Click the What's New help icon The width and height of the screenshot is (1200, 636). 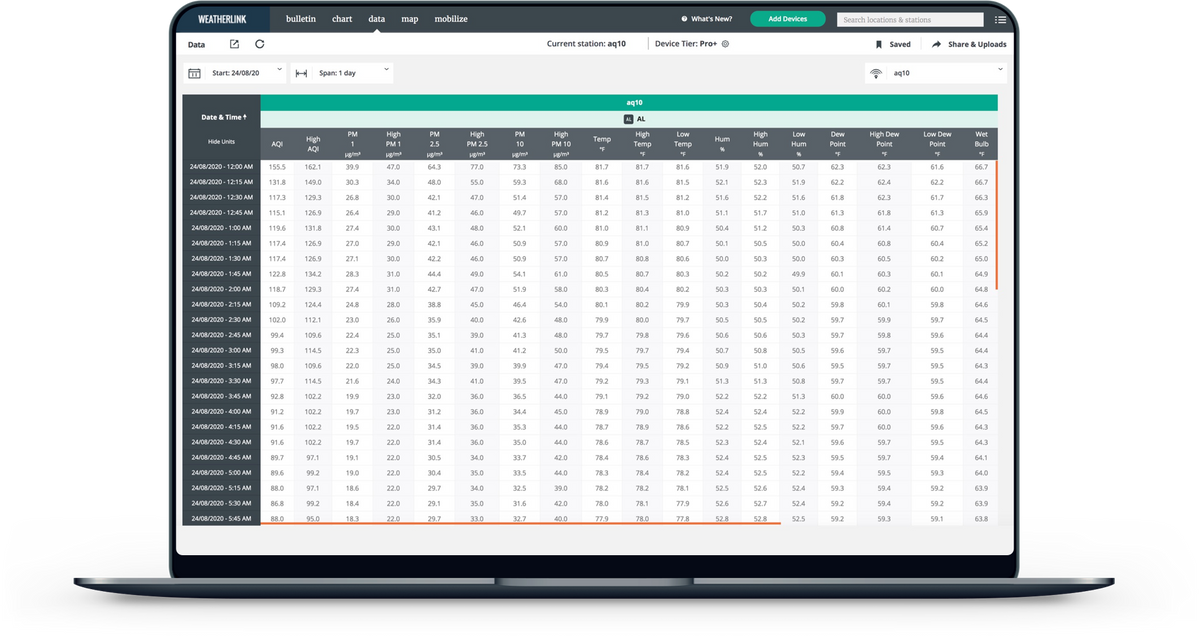[x=684, y=19]
